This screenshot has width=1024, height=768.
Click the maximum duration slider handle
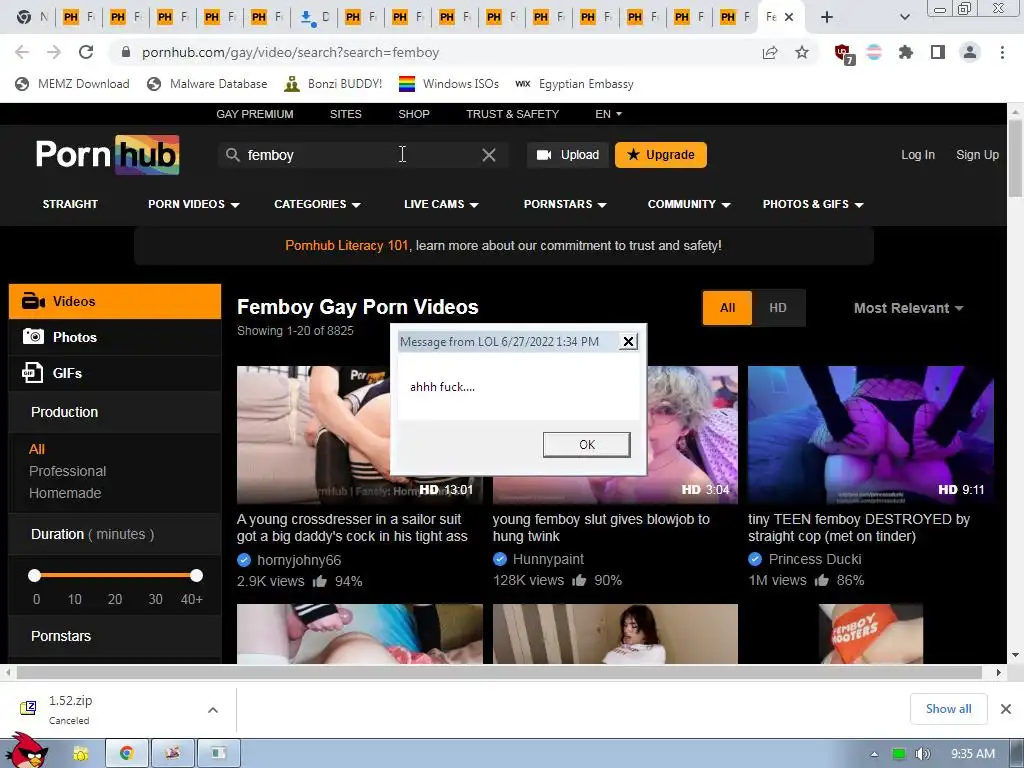coord(196,575)
